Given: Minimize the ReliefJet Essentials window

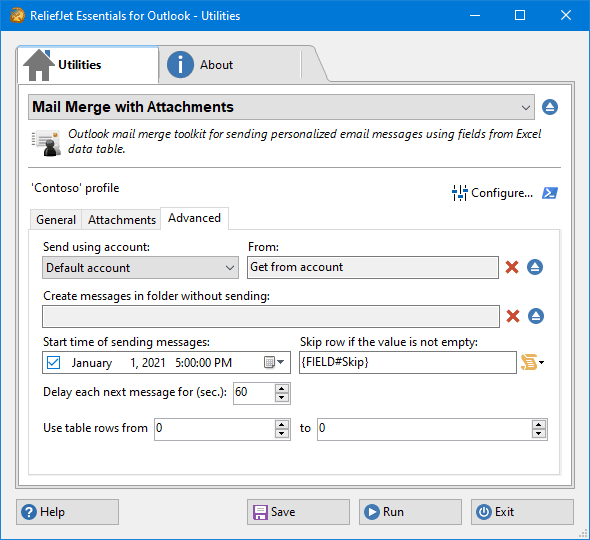Looking at the screenshot, I should tap(475, 15).
